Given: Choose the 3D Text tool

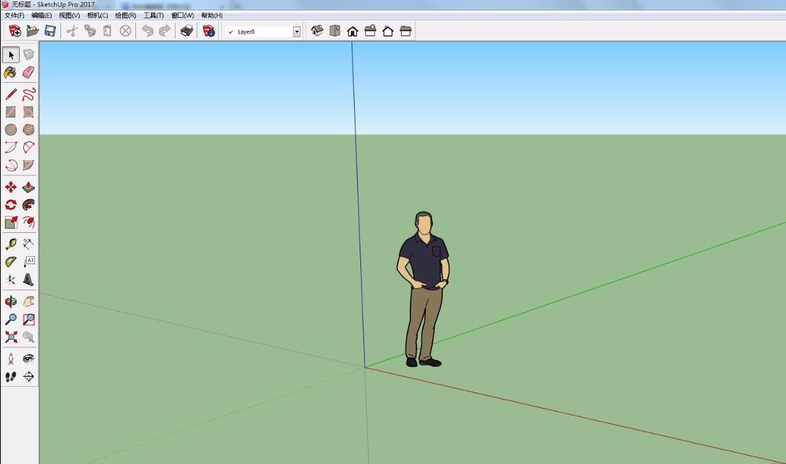Looking at the screenshot, I should coord(29,280).
